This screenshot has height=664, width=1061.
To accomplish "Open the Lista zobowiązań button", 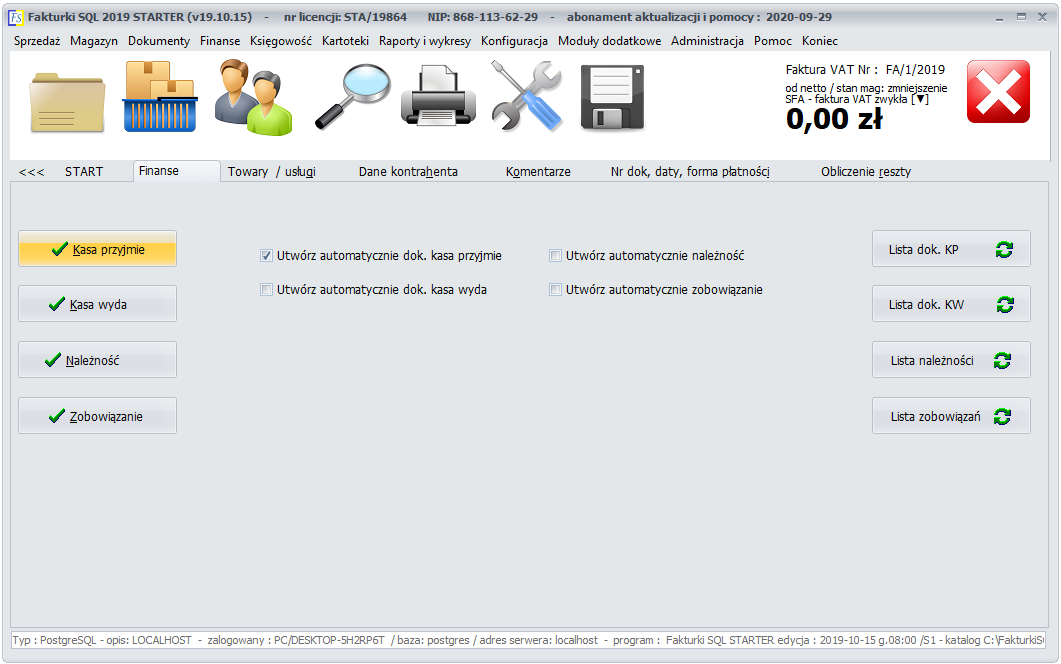I will 951,416.
